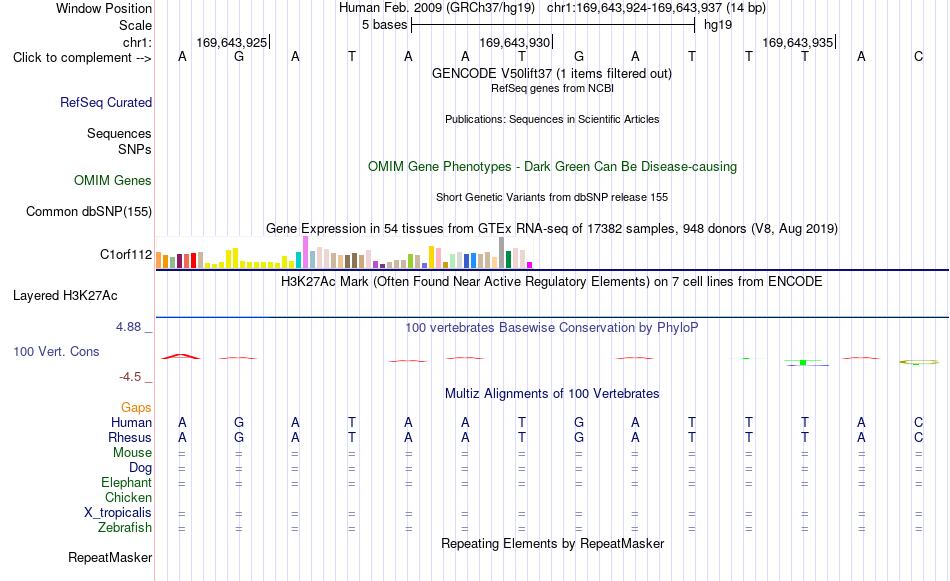
Task: Click the hg19 label beside the scale
Action: 718,25
